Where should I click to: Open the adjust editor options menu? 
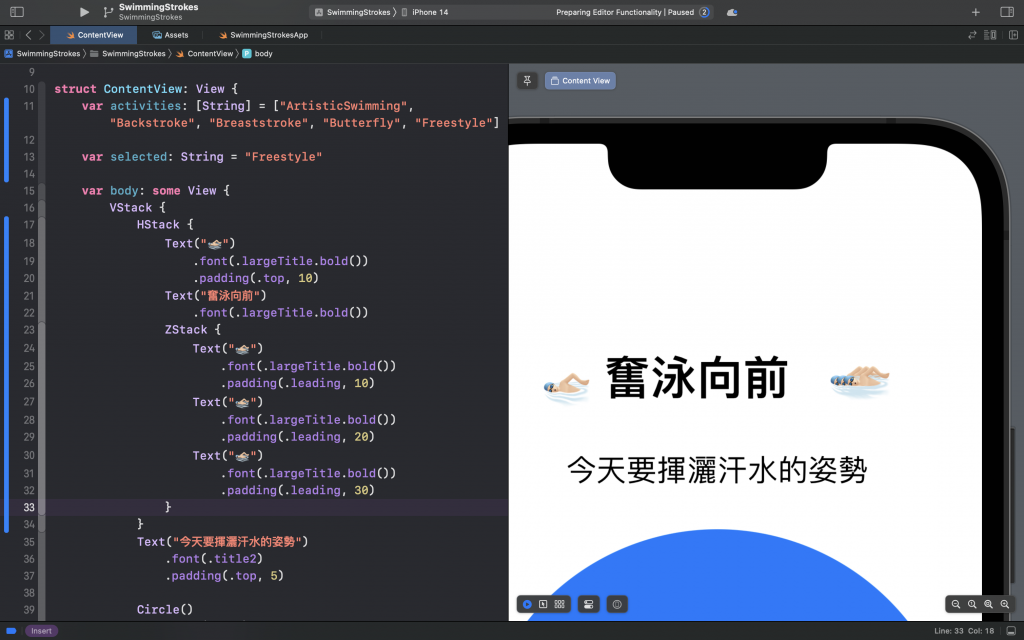tap(990, 35)
